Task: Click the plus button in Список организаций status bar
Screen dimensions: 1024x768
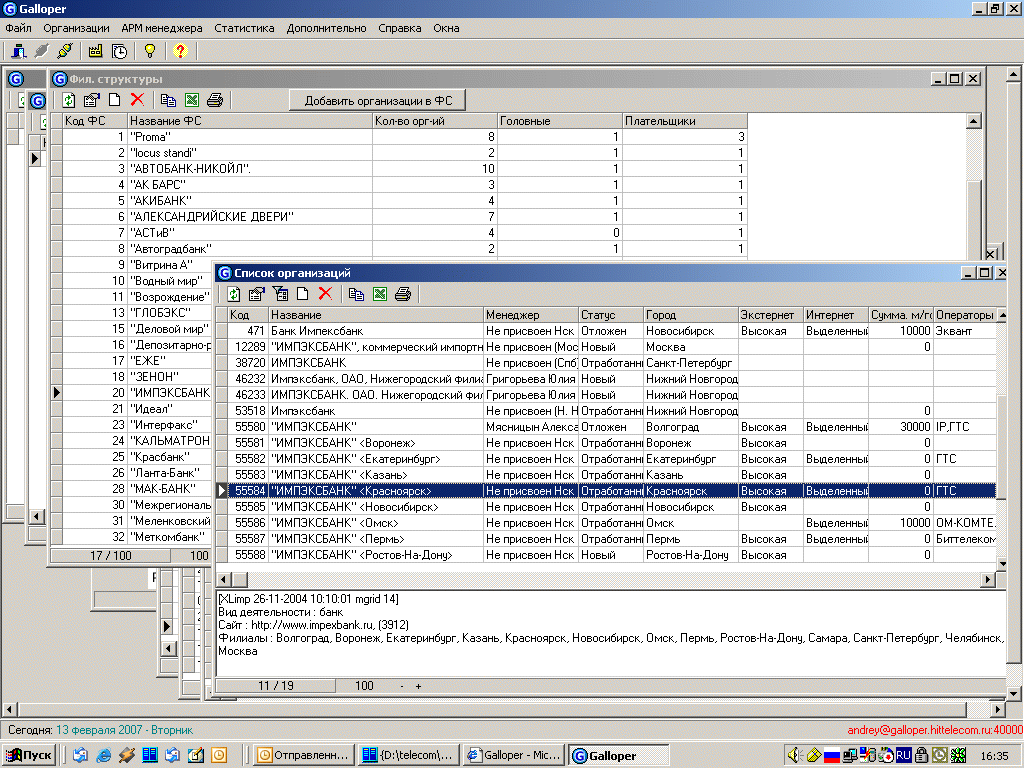Action: point(418,686)
